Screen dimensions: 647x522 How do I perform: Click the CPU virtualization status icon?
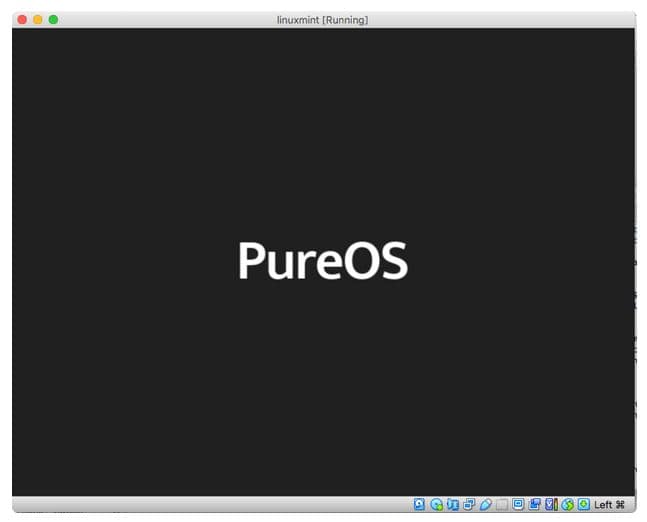(x=551, y=504)
